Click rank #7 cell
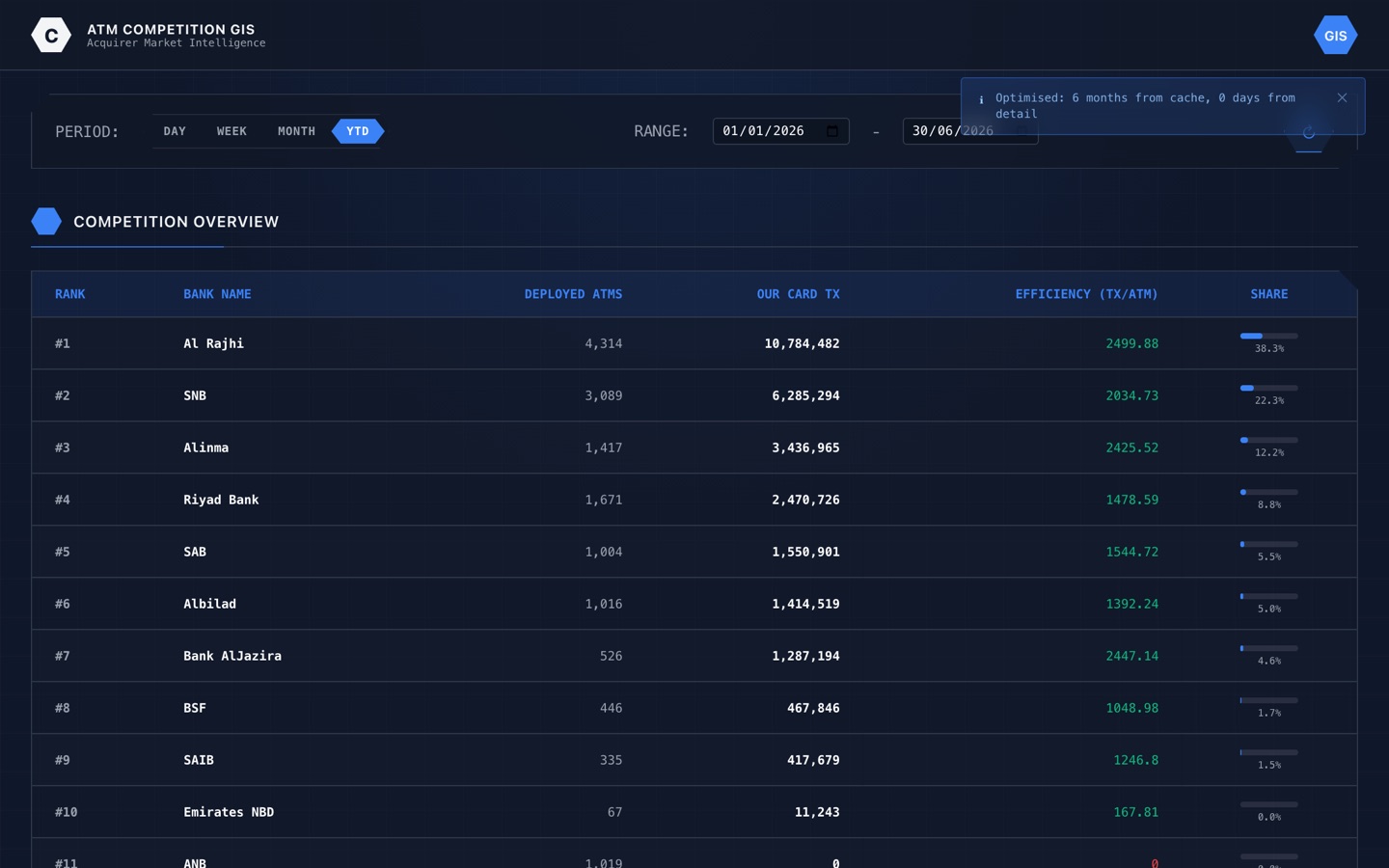The image size is (1389, 868). (x=63, y=656)
